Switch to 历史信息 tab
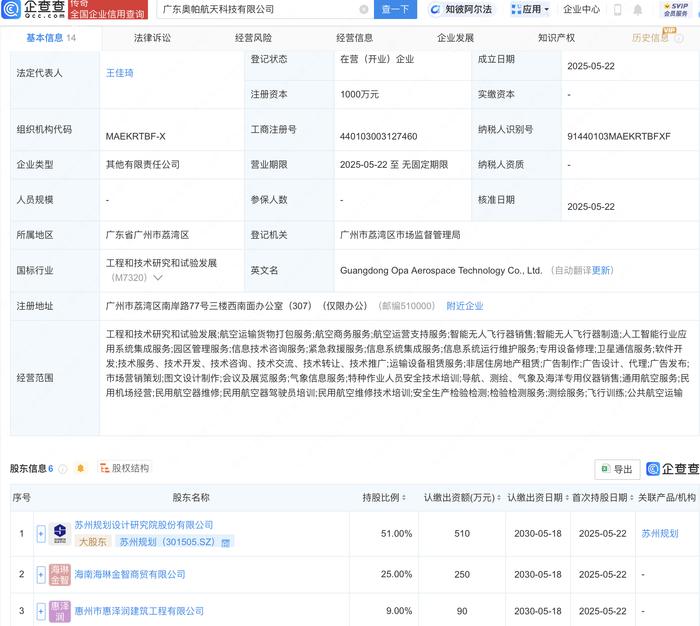 tap(650, 38)
